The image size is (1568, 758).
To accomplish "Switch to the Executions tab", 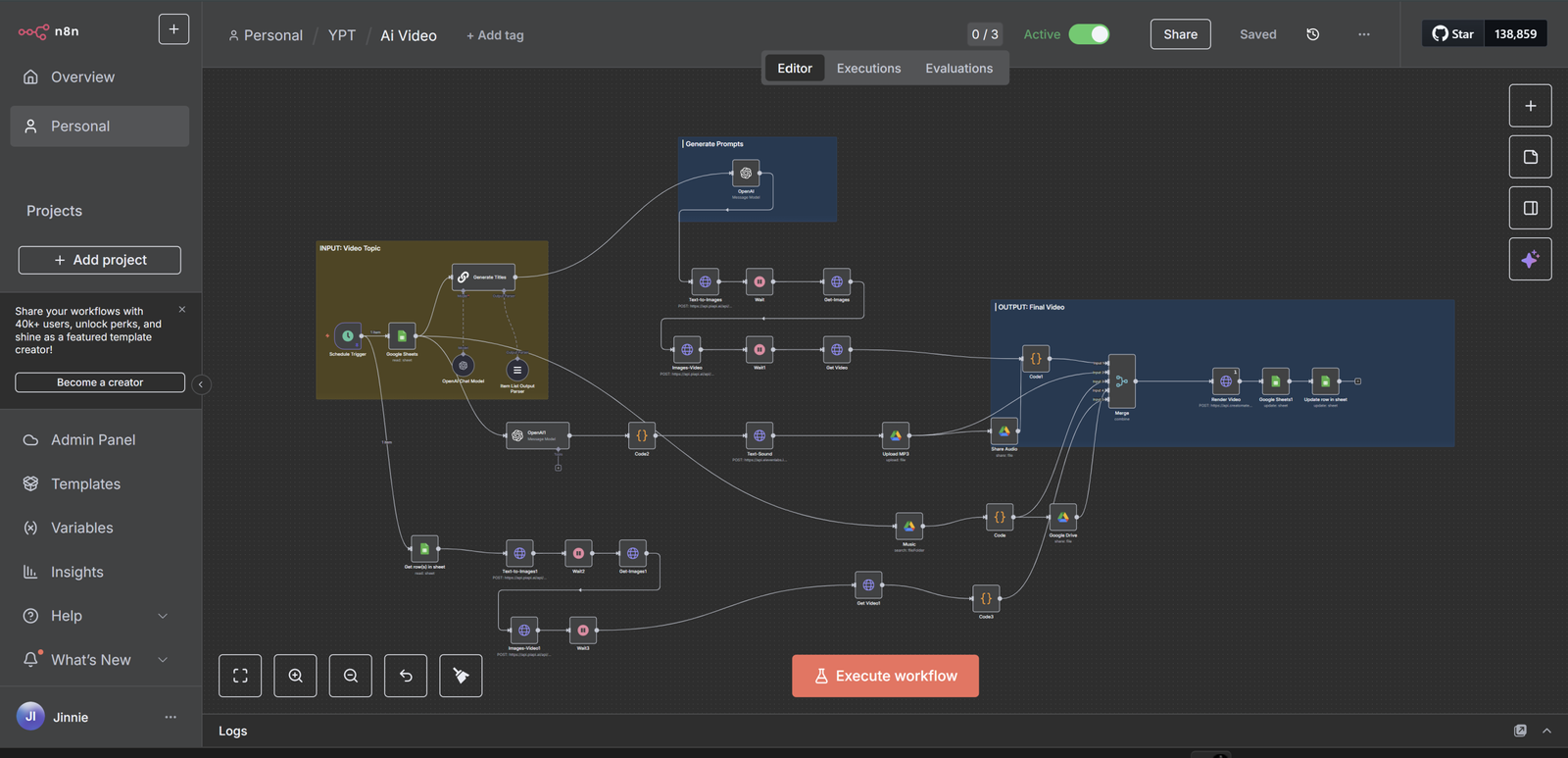I will point(868,69).
